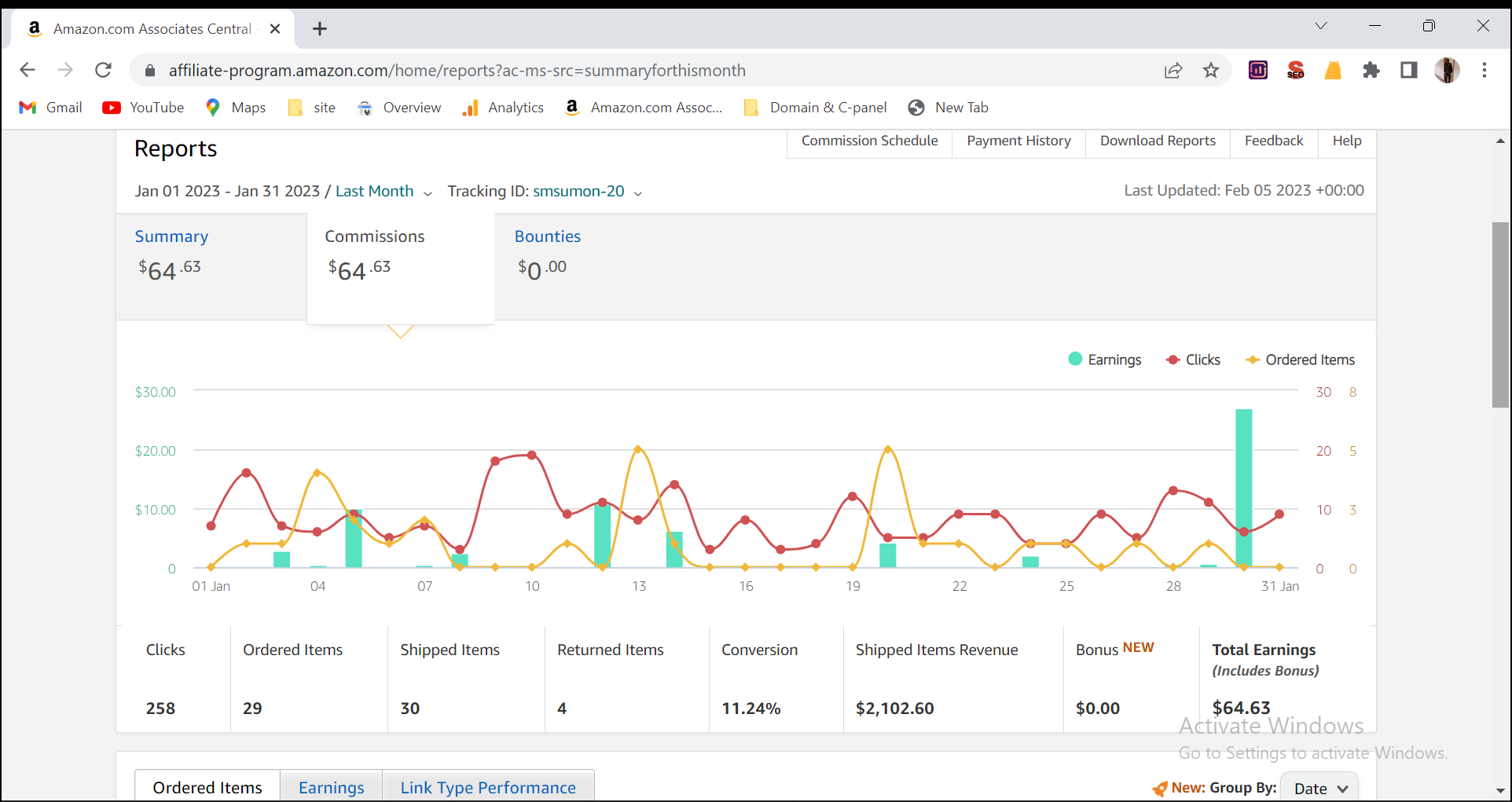Open the site bookmarks folder
Viewport: 1512px width, 802px height.
(312, 108)
